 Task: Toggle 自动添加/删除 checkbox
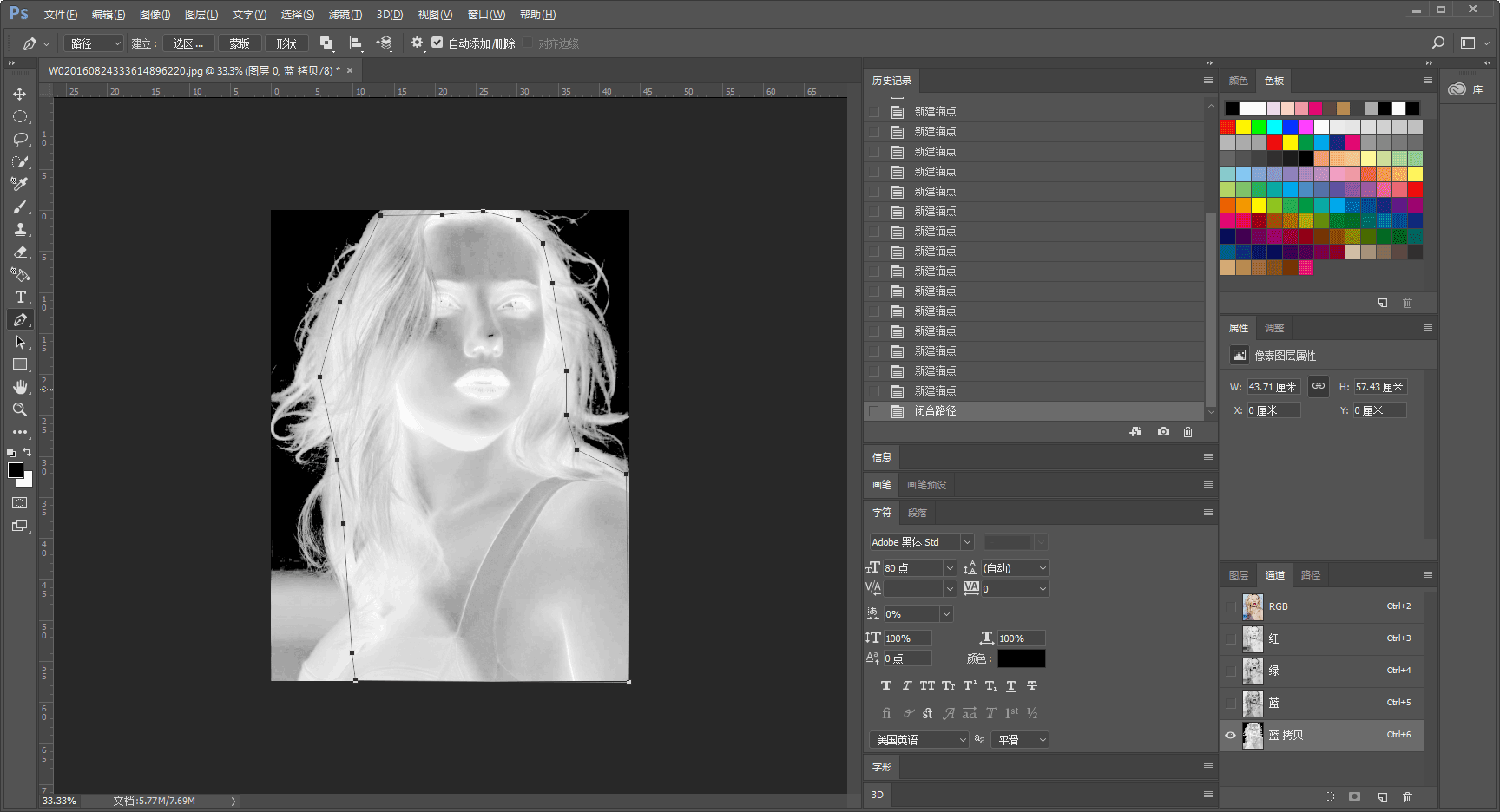[437, 43]
